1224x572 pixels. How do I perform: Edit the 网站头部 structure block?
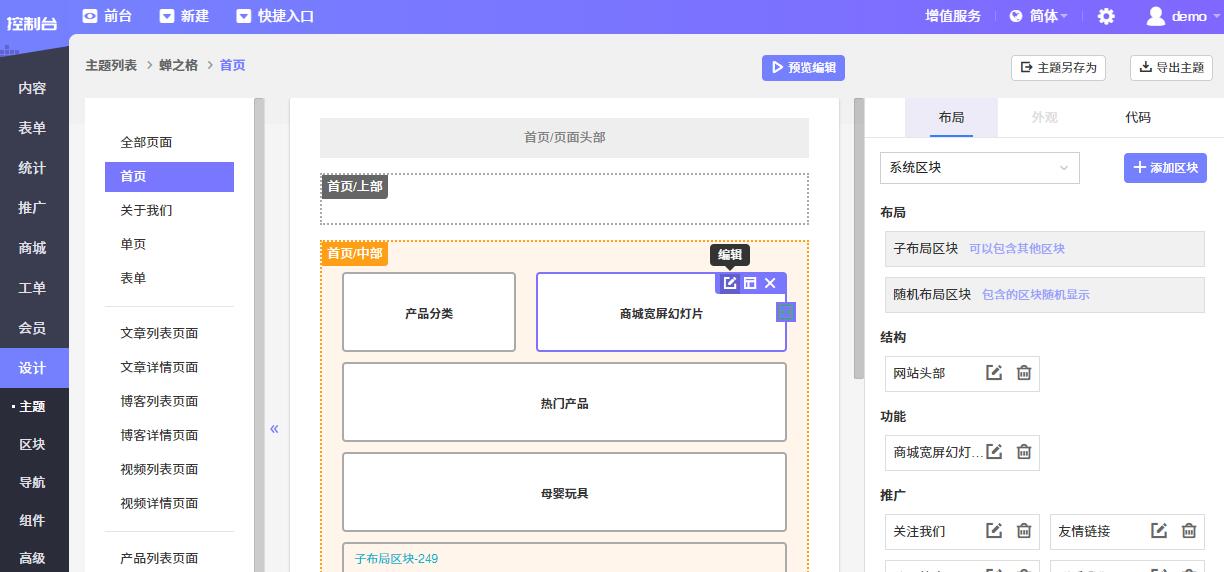(994, 373)
